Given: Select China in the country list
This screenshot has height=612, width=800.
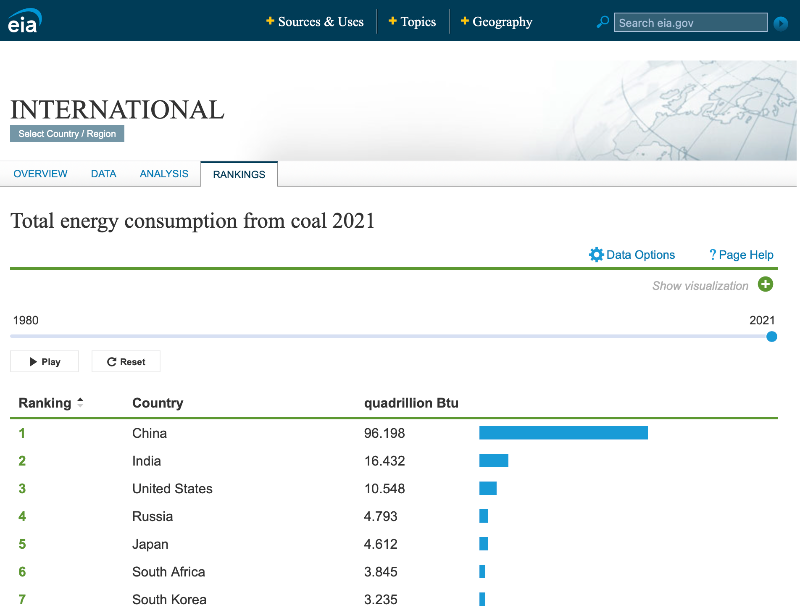Looking at the screenshot, I should click(x=149, y=433).
